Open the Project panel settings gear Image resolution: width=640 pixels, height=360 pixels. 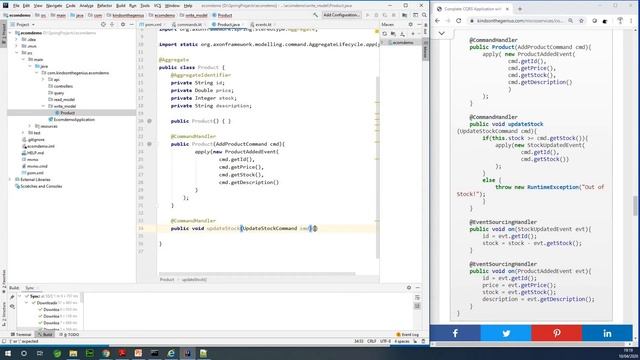click(123, 24)
